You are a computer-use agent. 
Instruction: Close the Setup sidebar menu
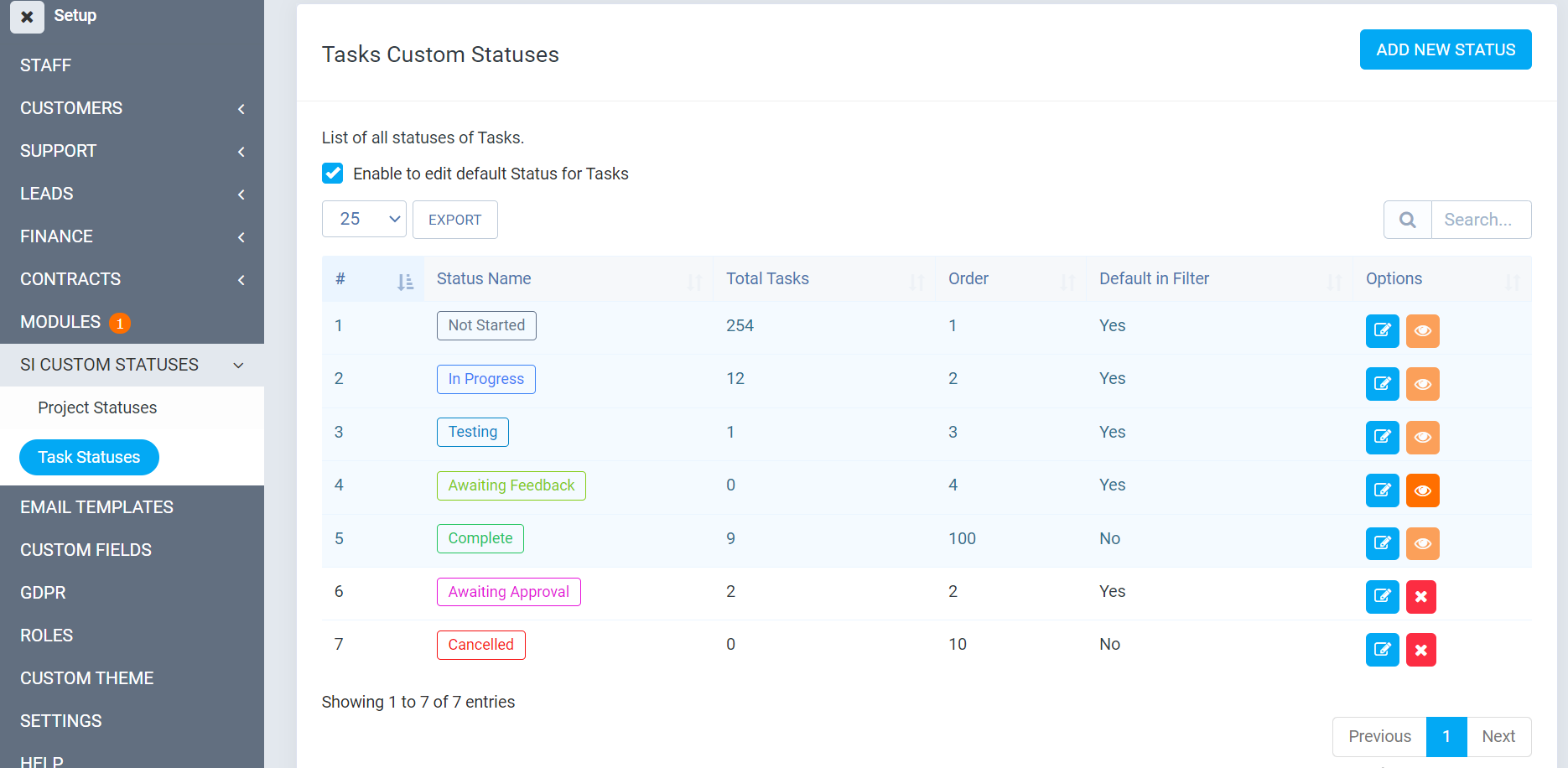(x=27, y=17)
